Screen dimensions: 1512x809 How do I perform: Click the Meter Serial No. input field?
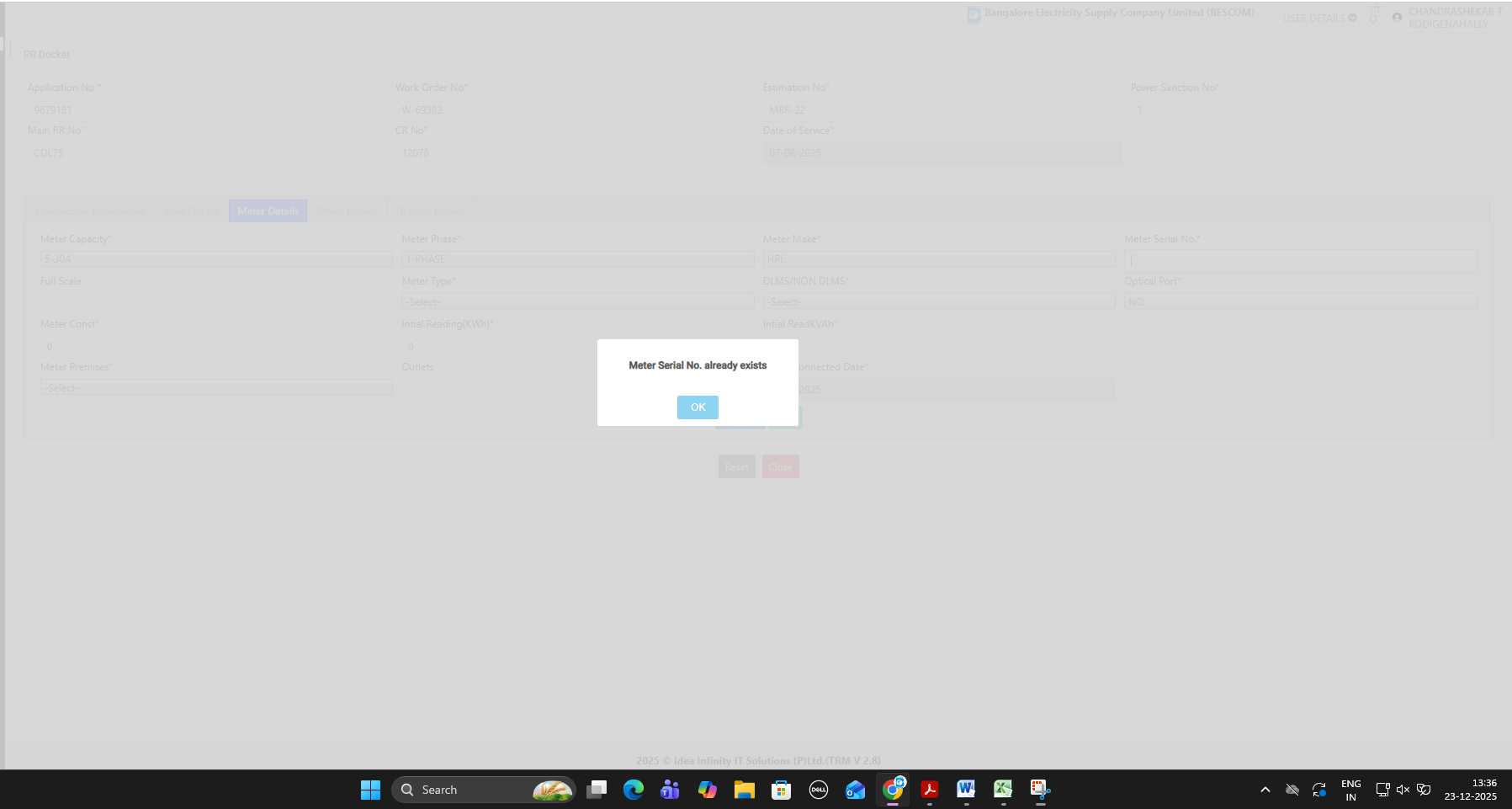point(1301,261)
